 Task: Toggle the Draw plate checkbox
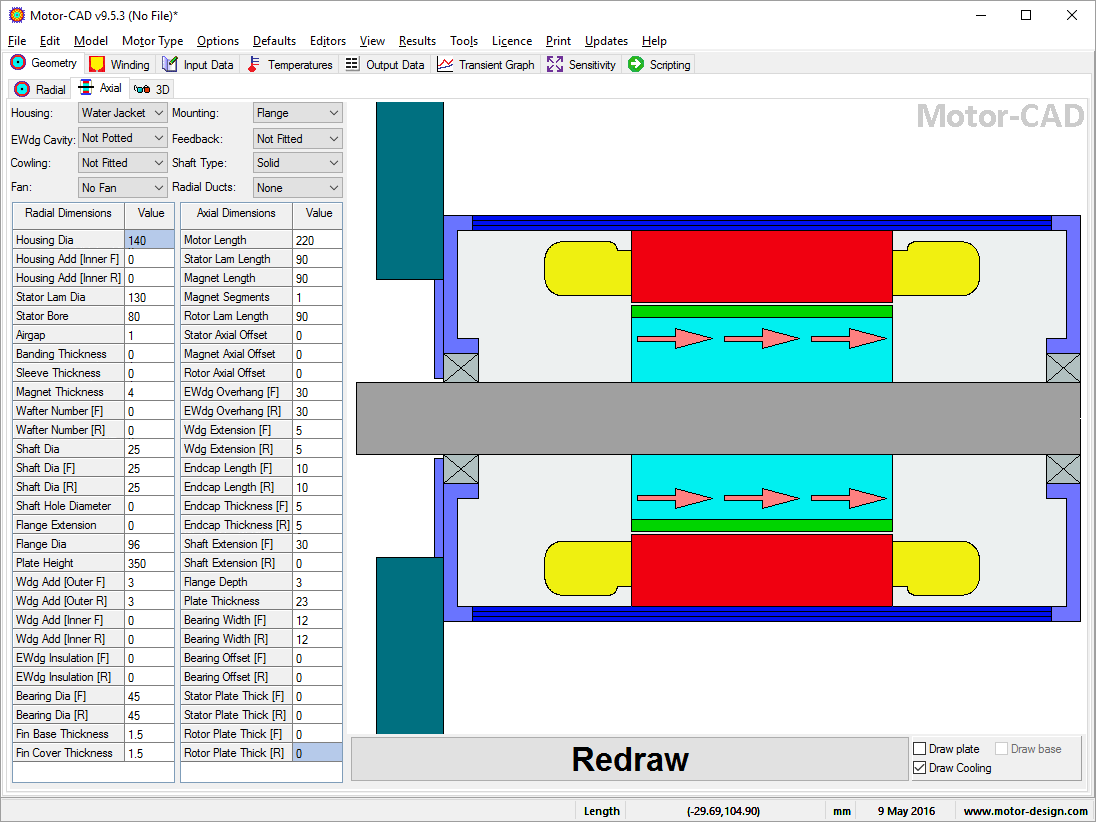pyautogui.click(x=920, y=749)
